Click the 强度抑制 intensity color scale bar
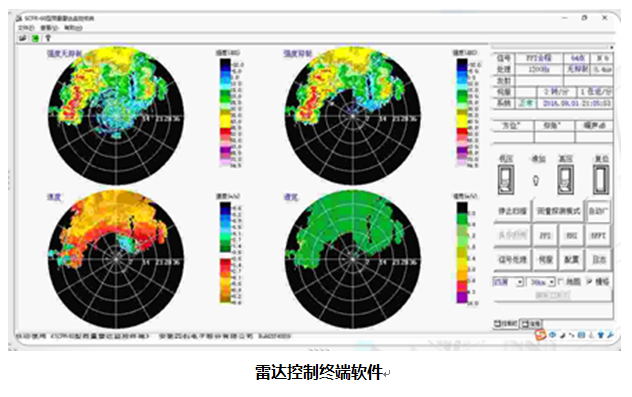The height and width of the screenshot is (397, 632). coord(462,112)
